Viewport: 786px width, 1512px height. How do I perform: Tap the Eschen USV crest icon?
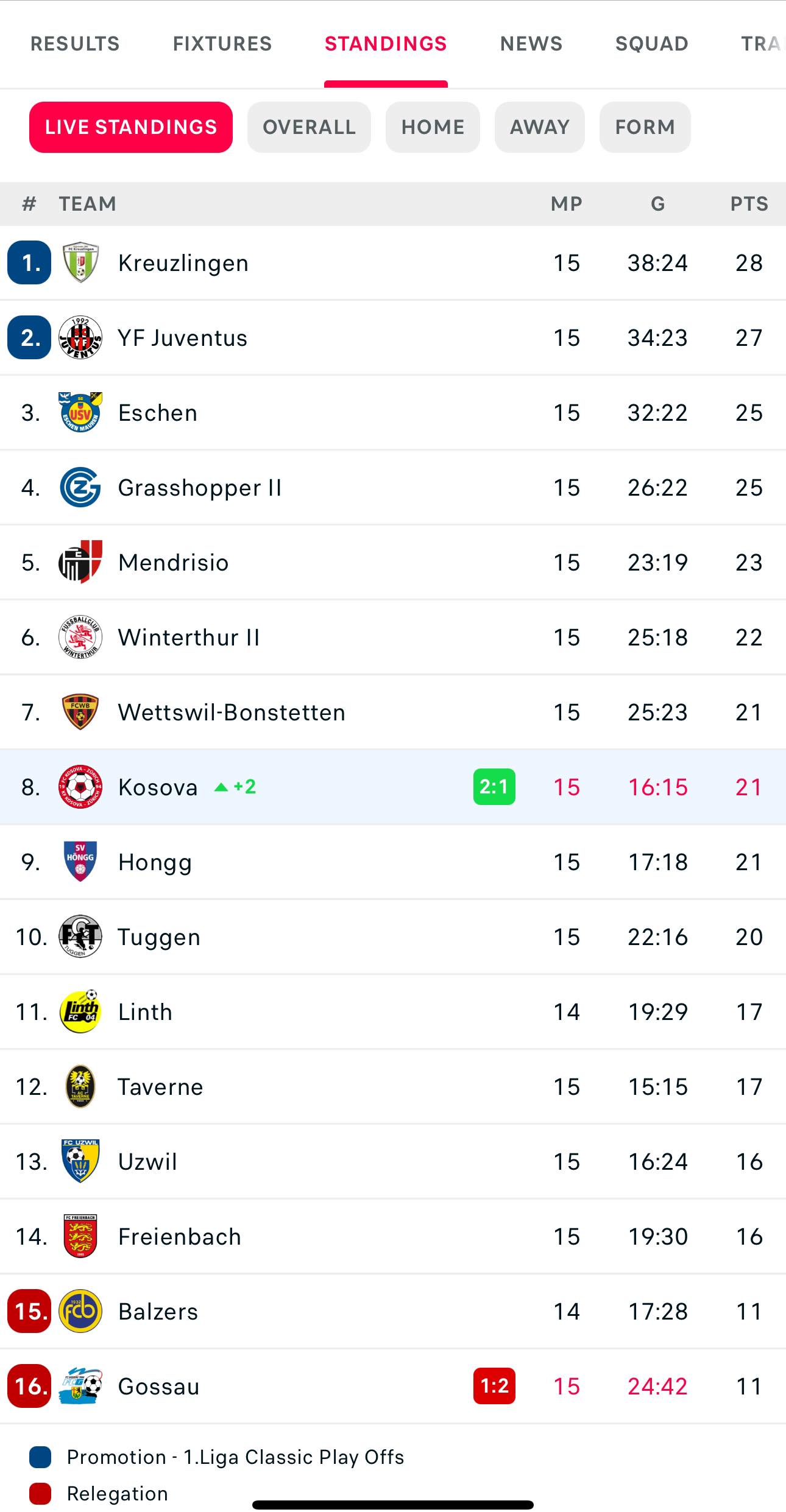(x=80, y=412)
